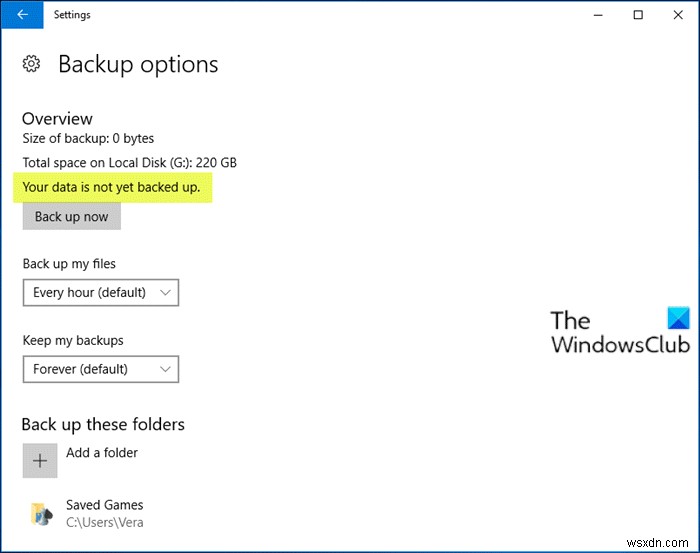Click the Back up my files label
700x553 pixels.
pos(69,264)
